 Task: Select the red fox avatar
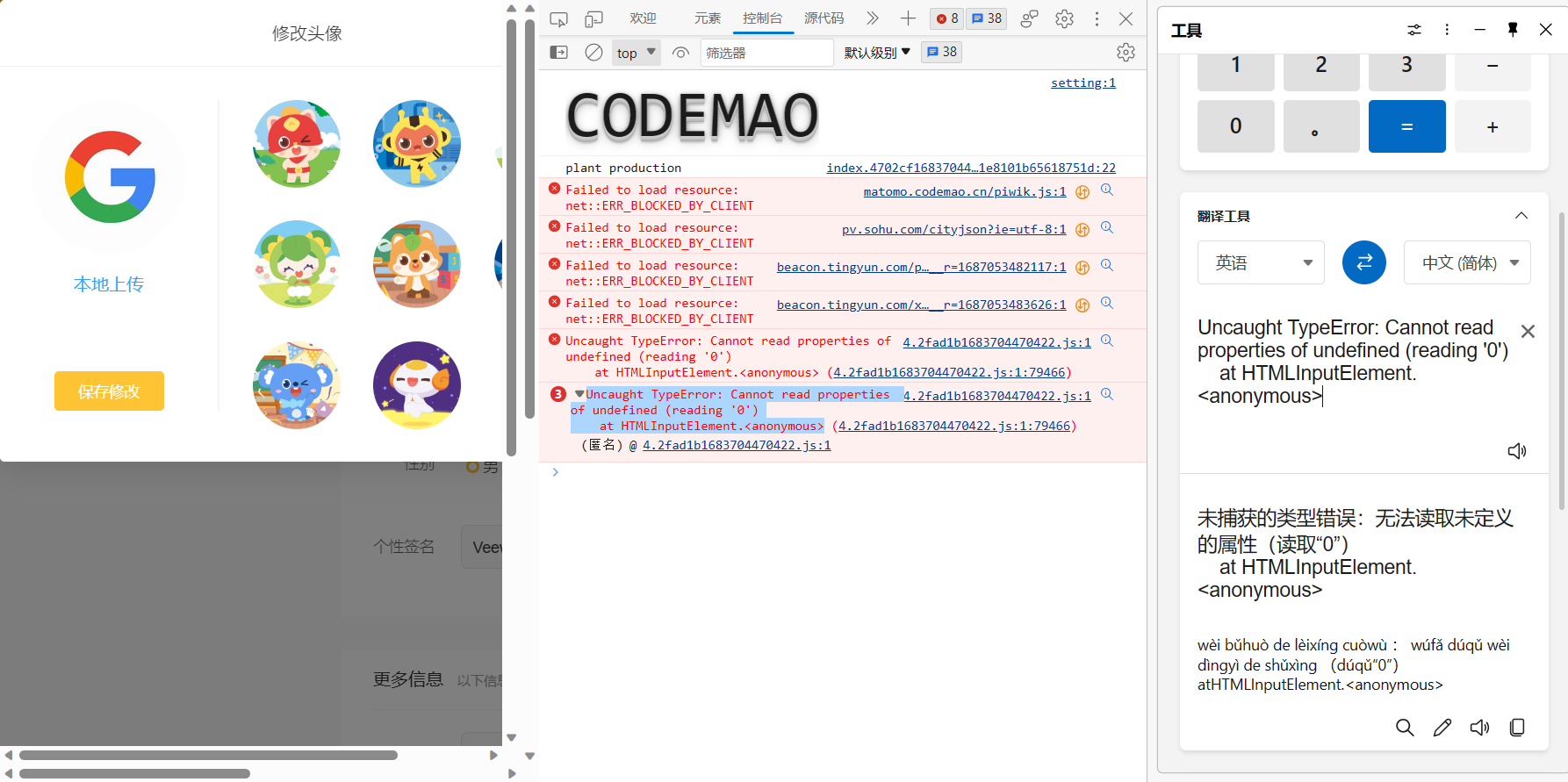click(297, 144)
